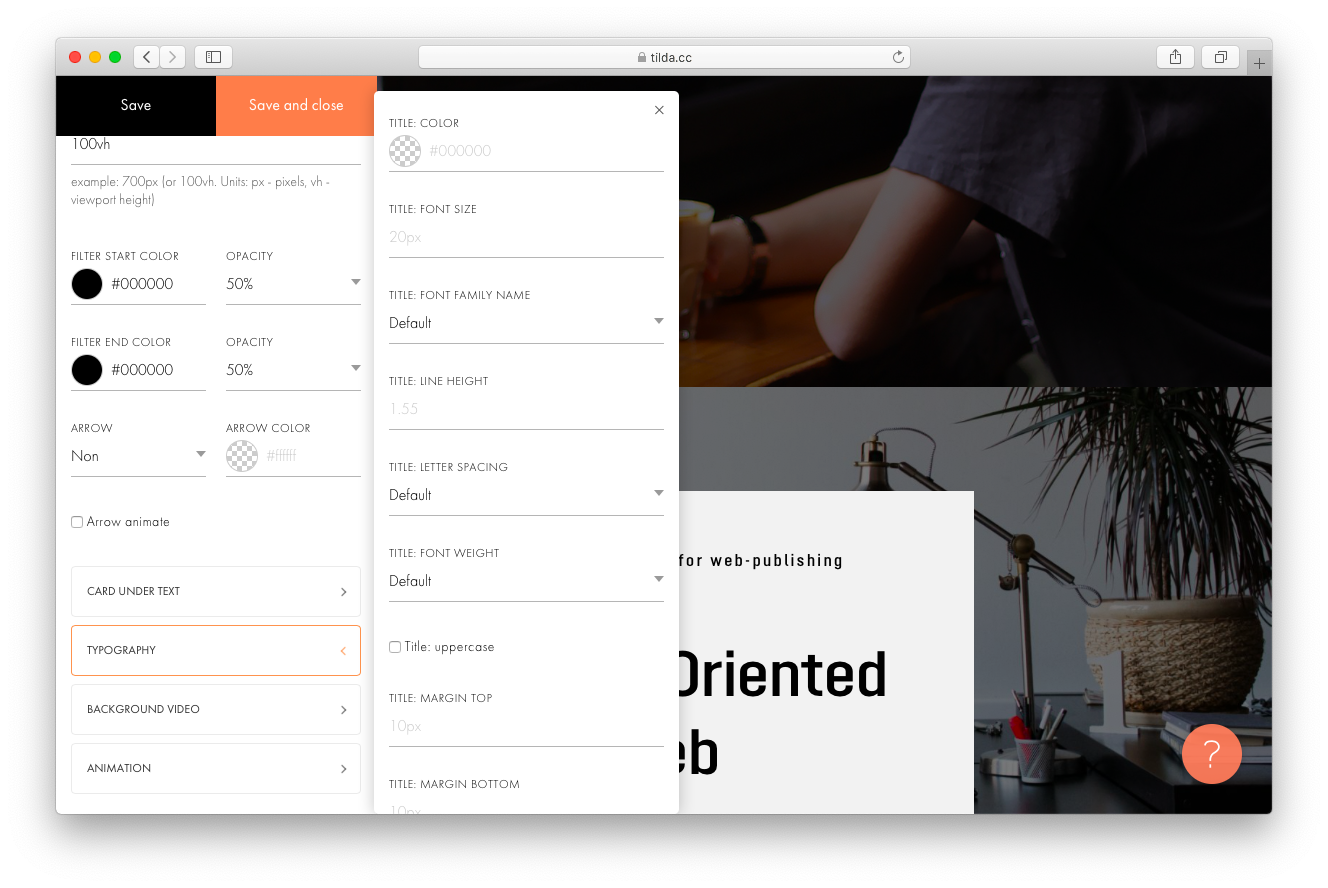Click the Safari share icon

(x=1174, y=57)
